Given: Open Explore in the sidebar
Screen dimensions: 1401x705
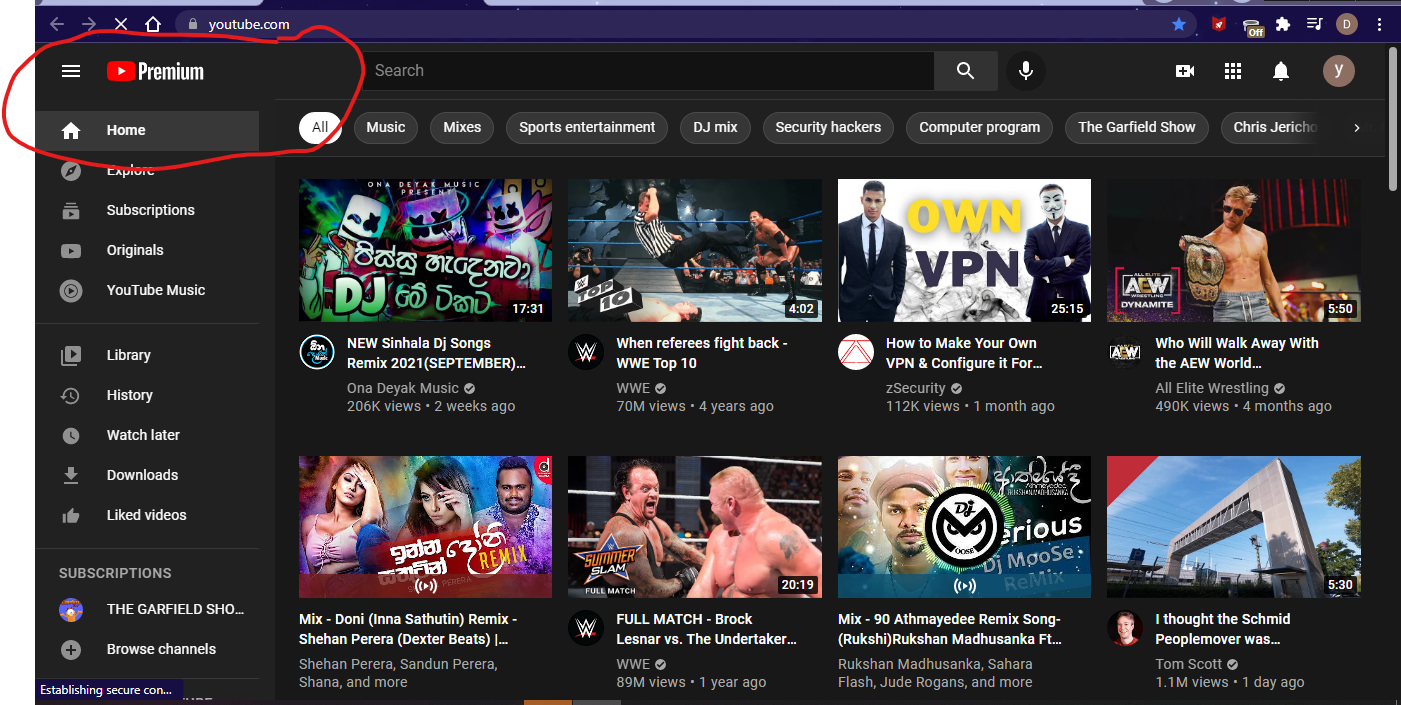Looking at the screenshot, I should [147, 170].
